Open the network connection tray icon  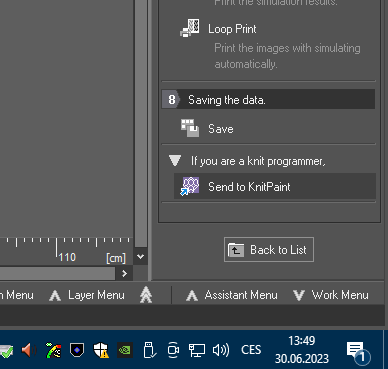(x=197, y=350)
